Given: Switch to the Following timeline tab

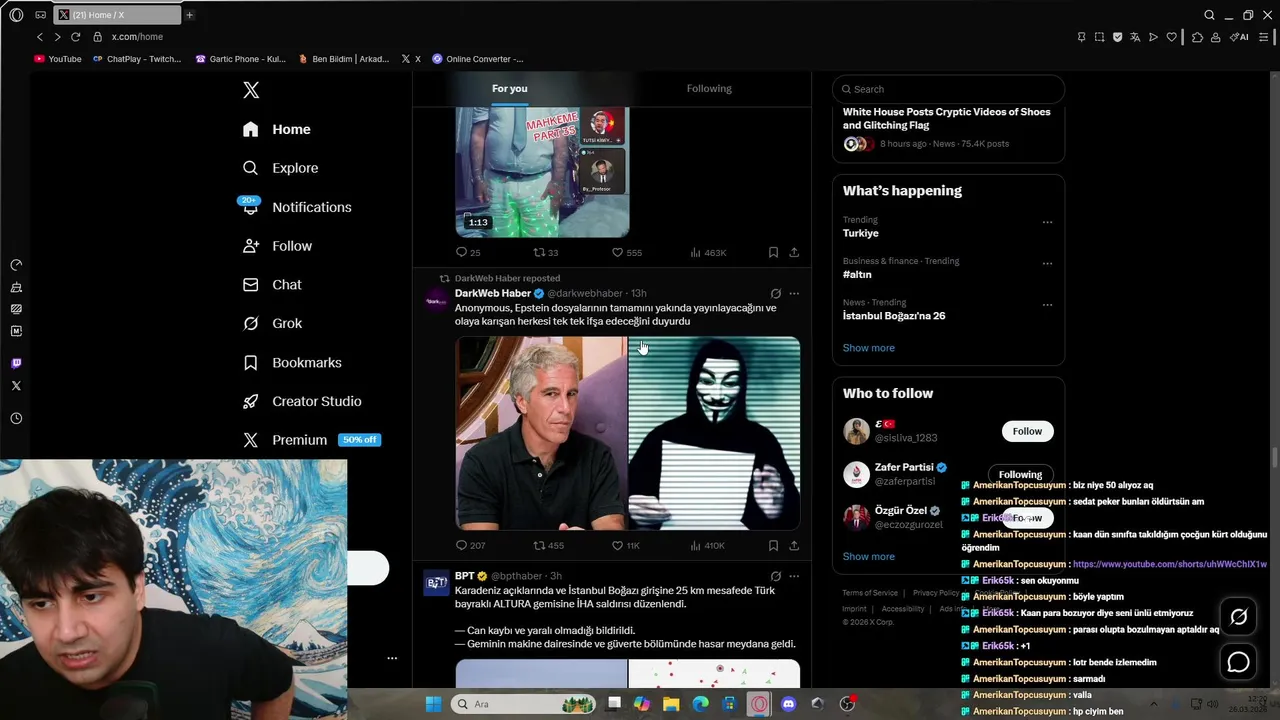Looking at the screenshot, I should pos(709,89).
